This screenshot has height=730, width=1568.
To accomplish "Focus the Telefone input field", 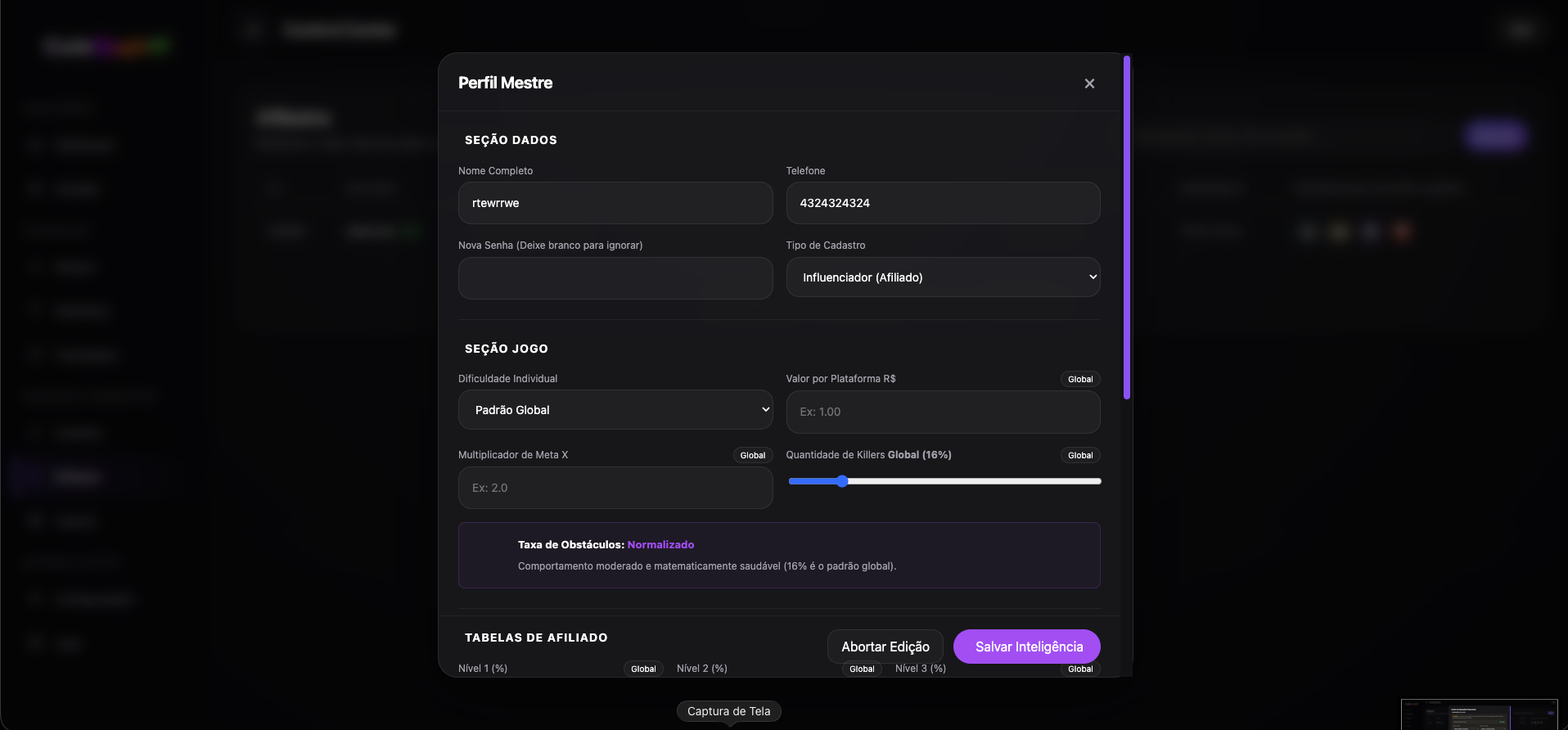I will pos(943,203).
